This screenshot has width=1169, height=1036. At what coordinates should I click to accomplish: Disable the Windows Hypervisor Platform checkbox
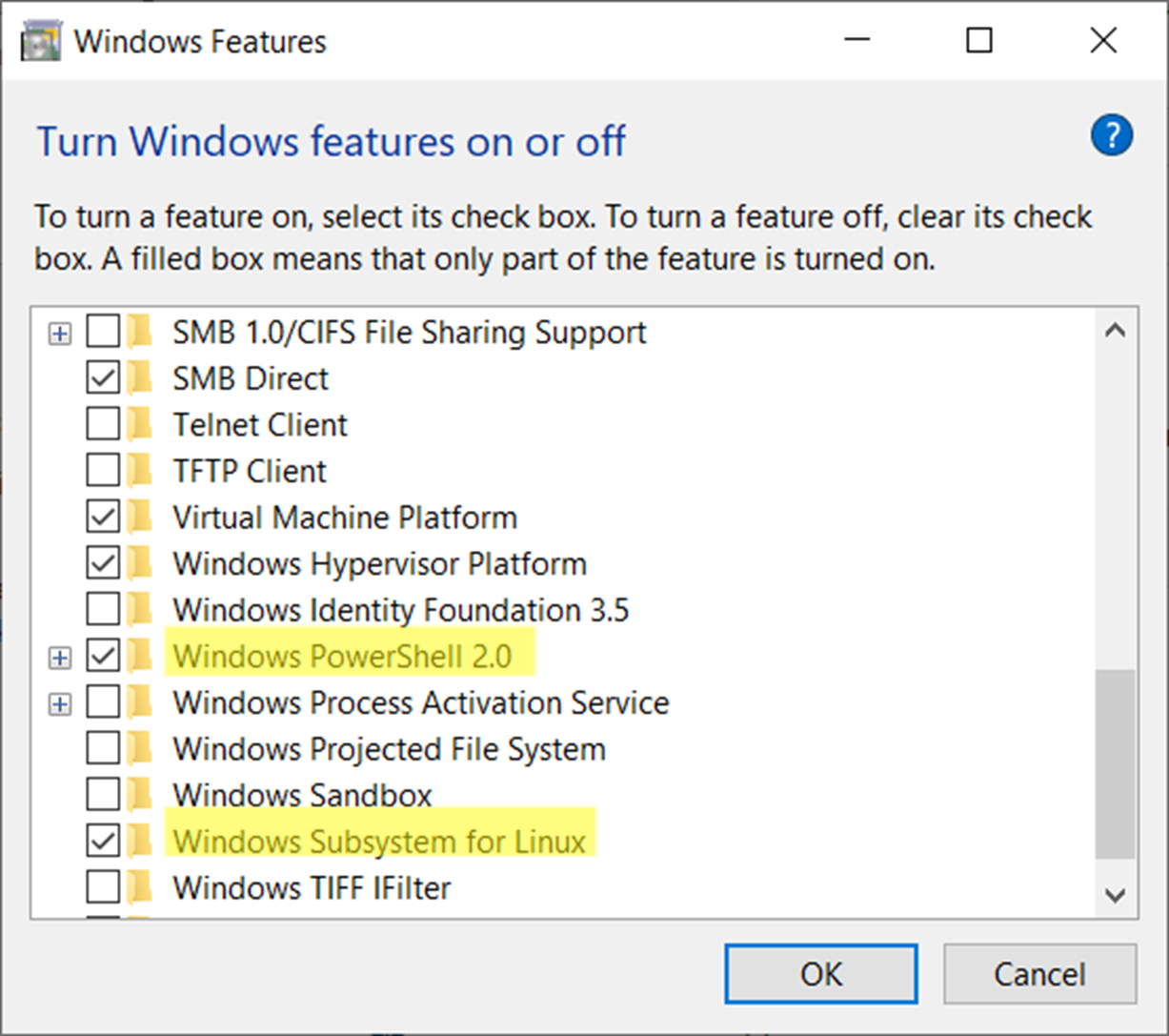tap(103, 564)
